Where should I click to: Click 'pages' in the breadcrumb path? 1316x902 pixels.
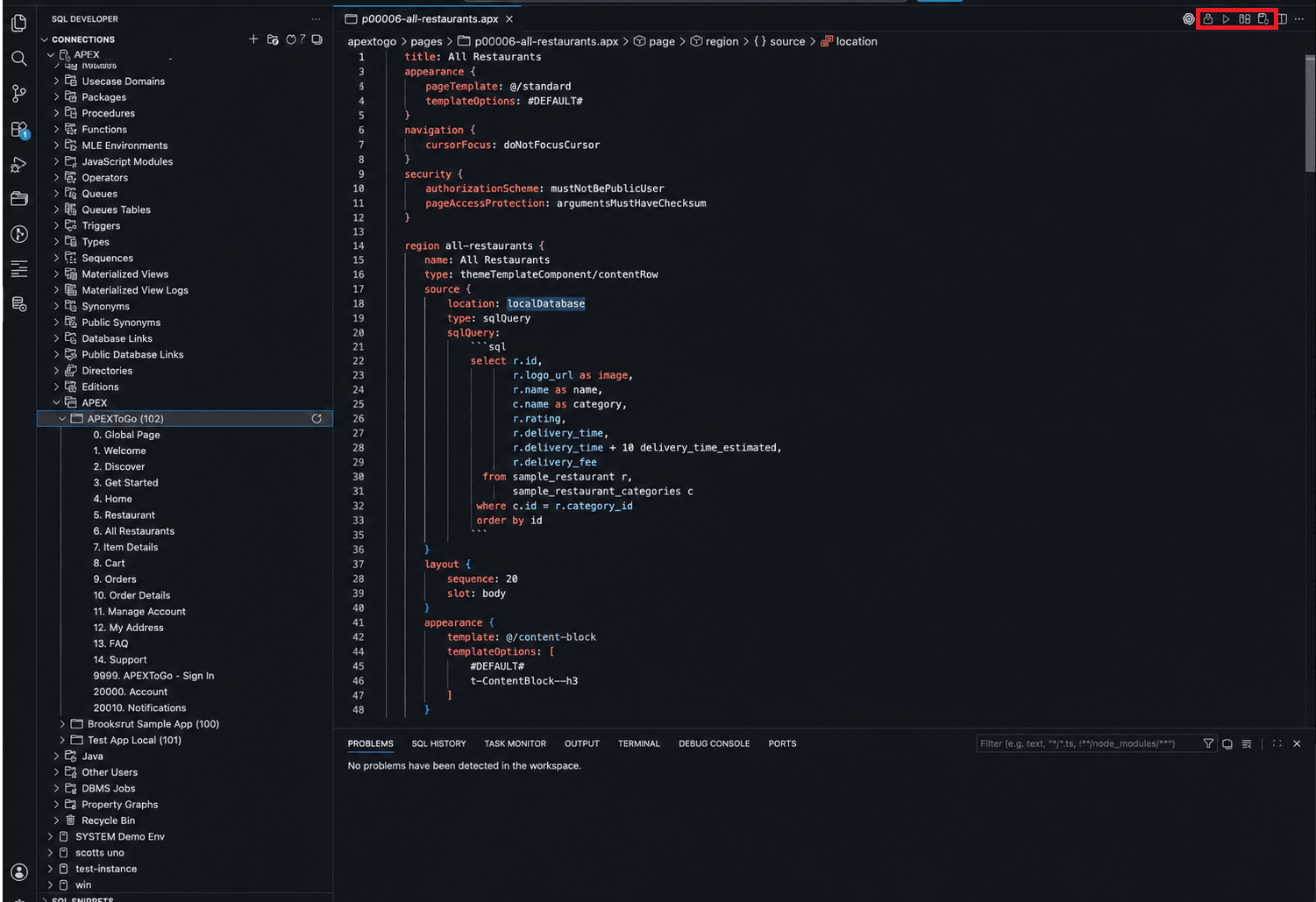pos(426,41)
